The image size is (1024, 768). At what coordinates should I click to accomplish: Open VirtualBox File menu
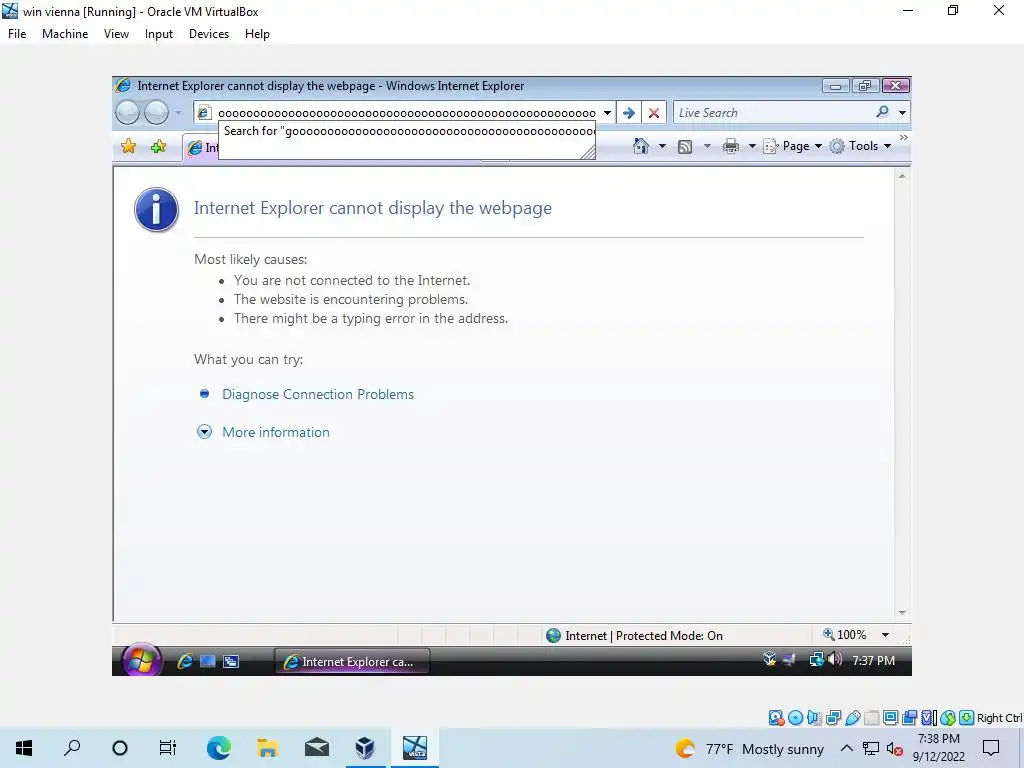(x=17, y=34)
